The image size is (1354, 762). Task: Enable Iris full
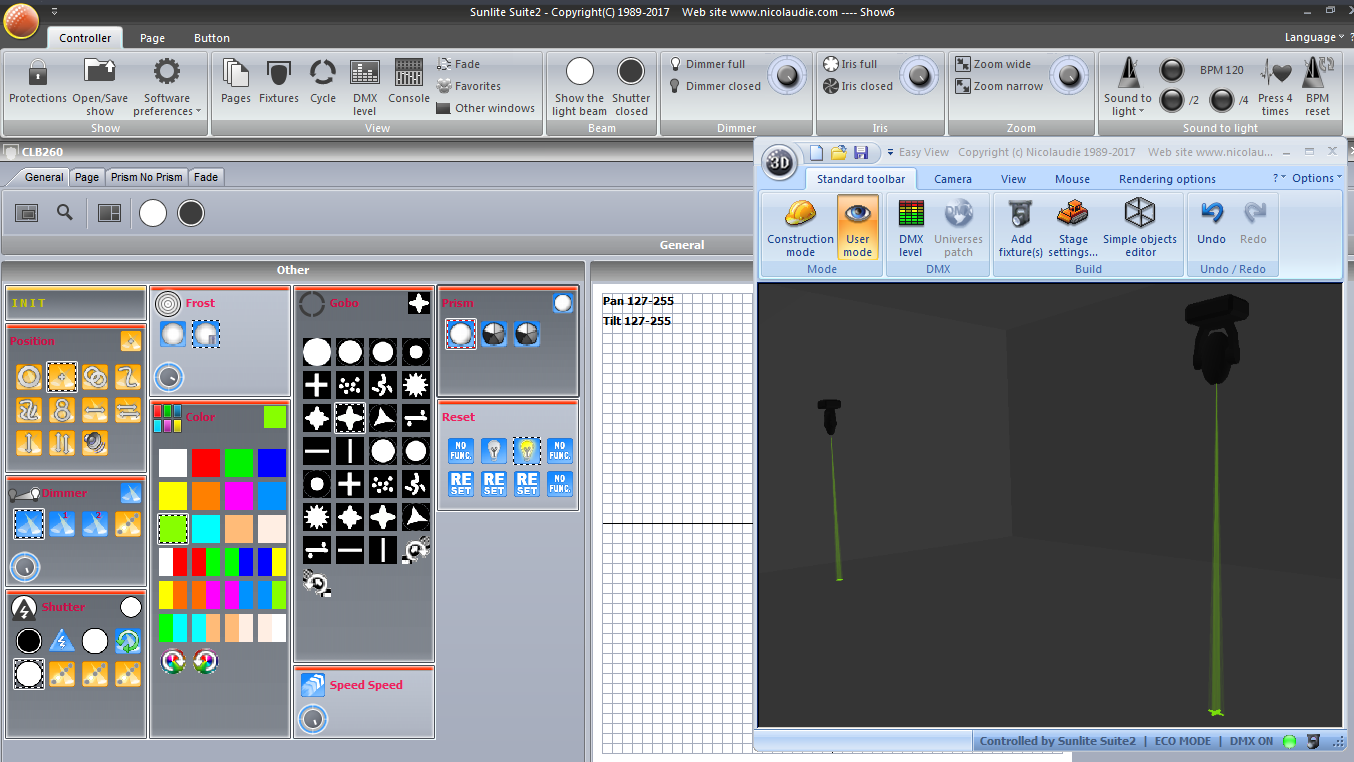pyautogui.click(x=850, y=64)
